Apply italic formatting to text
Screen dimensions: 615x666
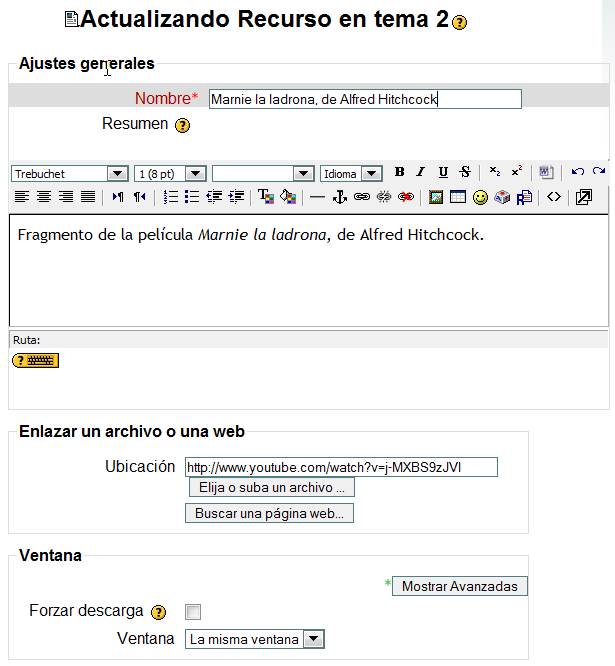click(421, 173)
